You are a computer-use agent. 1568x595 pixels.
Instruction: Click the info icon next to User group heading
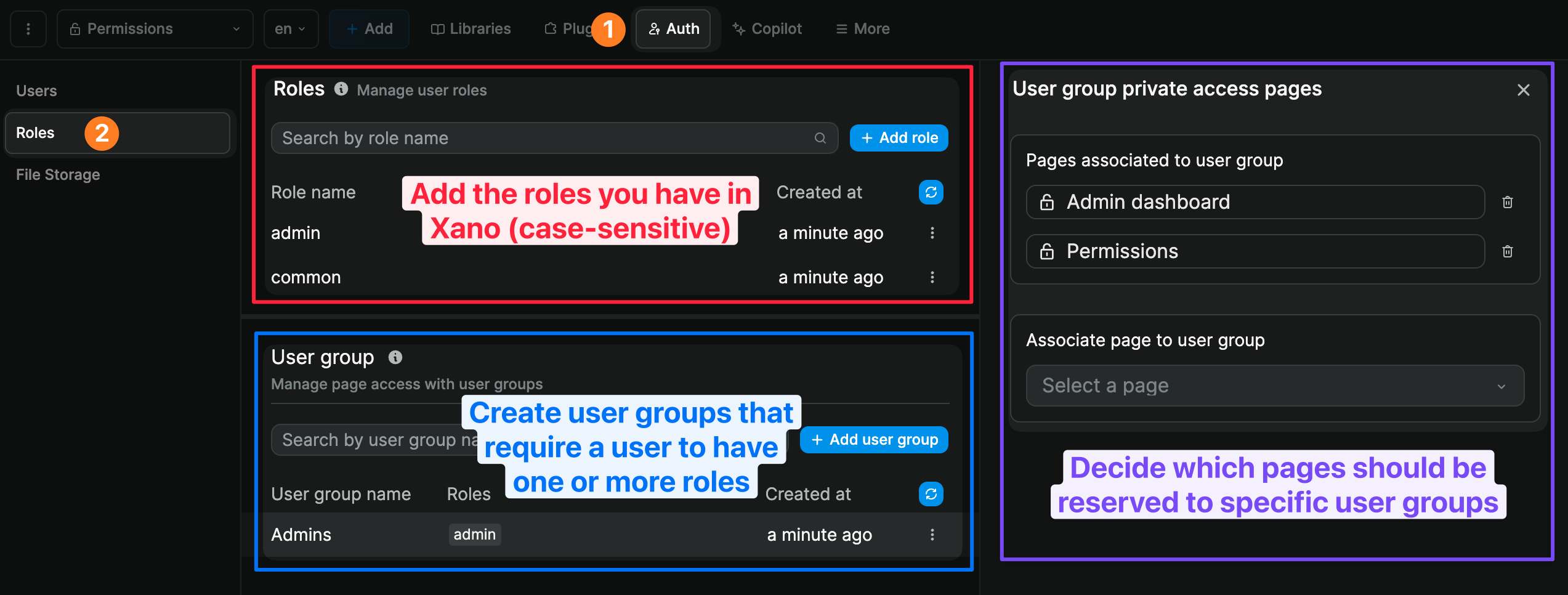click(x=395, y=357)
